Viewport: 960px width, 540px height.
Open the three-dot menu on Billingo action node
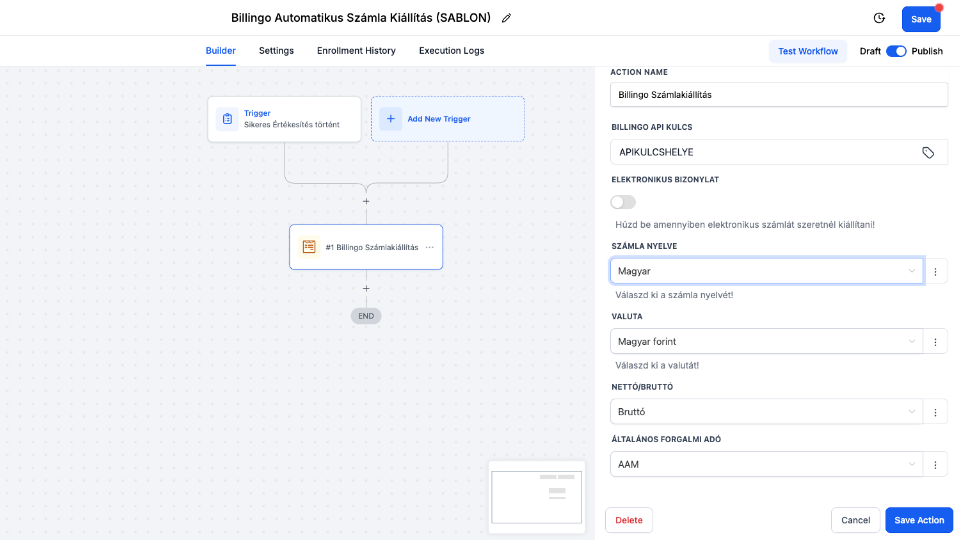pos(430,247)
